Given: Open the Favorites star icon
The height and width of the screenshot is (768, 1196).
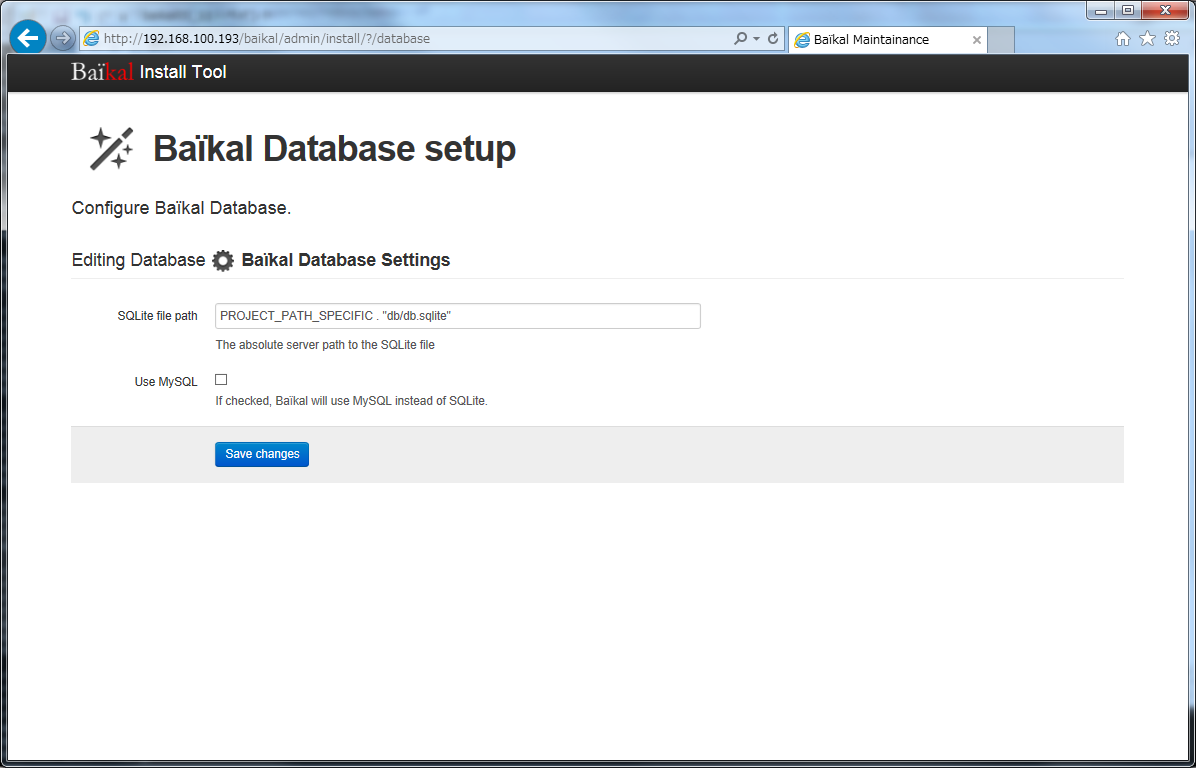Looking at the screenshot, I should click(1147, 39).
